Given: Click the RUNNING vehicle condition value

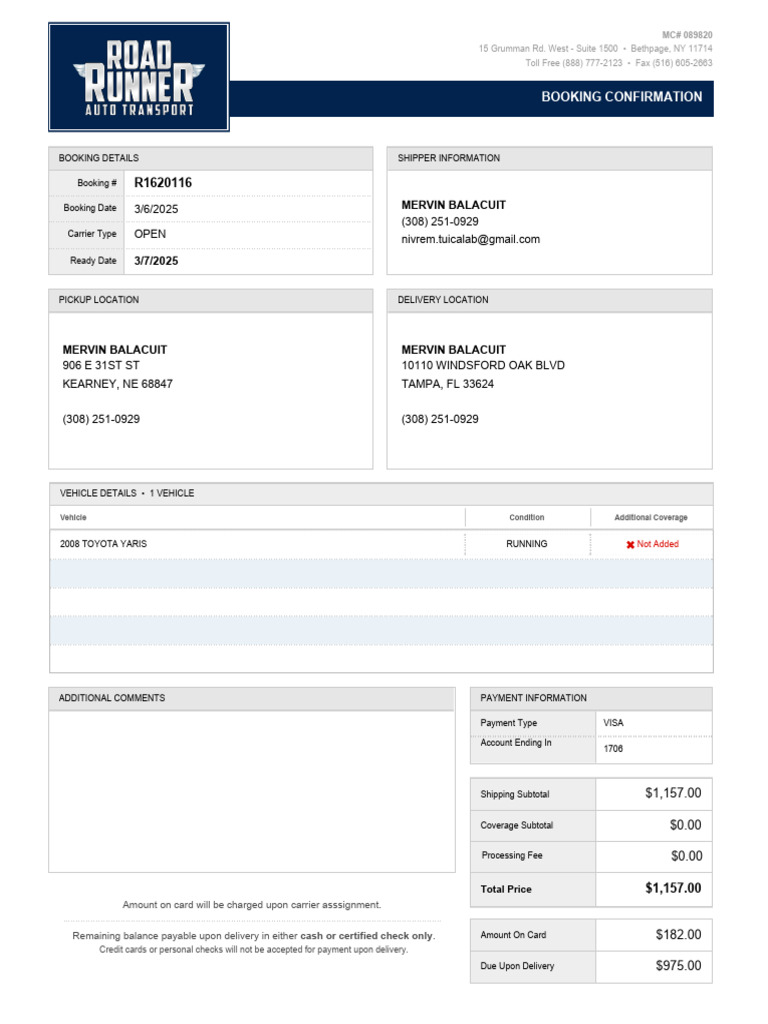Looking at the screenshot, I should tap(527, 544).
